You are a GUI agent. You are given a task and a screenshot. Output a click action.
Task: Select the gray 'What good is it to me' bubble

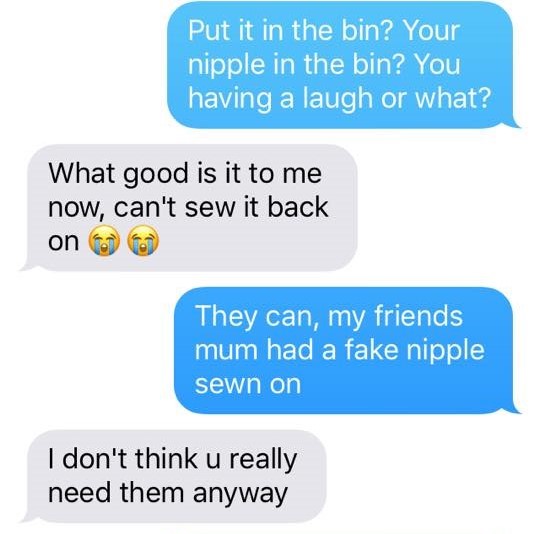[x=189, y=207]
